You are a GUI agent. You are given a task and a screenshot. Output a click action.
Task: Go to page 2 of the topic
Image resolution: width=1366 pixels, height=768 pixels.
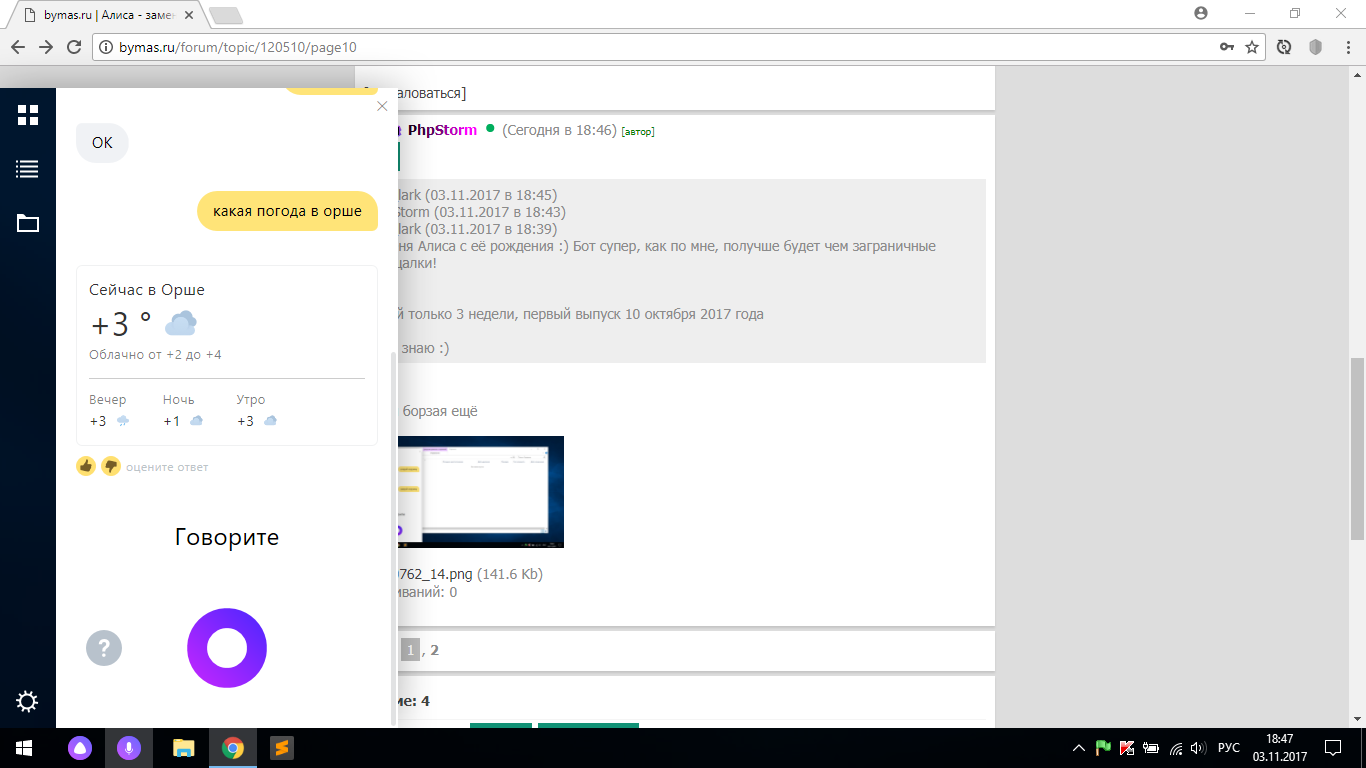(x=435, y=650)
